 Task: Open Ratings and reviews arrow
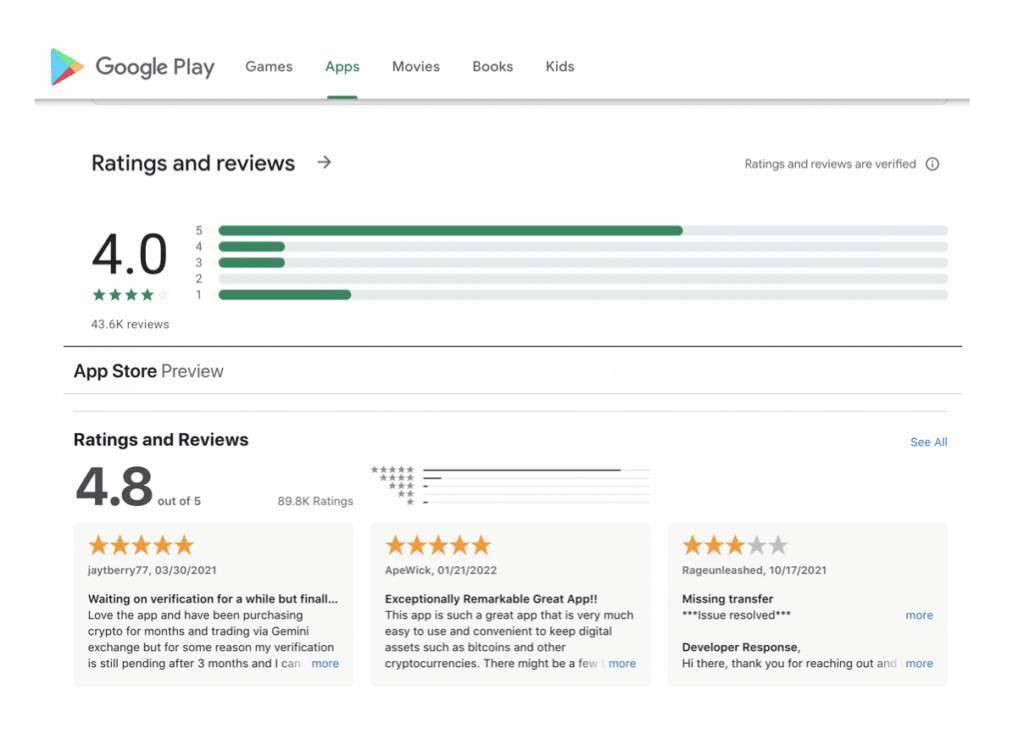(x=324, y=162)
